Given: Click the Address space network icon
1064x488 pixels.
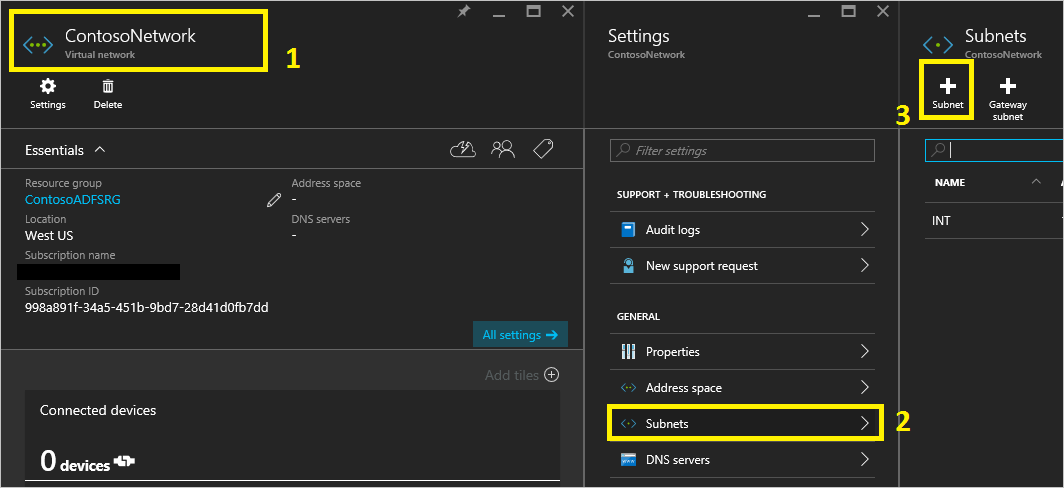Looking at the screenshot, I should 628,388.
